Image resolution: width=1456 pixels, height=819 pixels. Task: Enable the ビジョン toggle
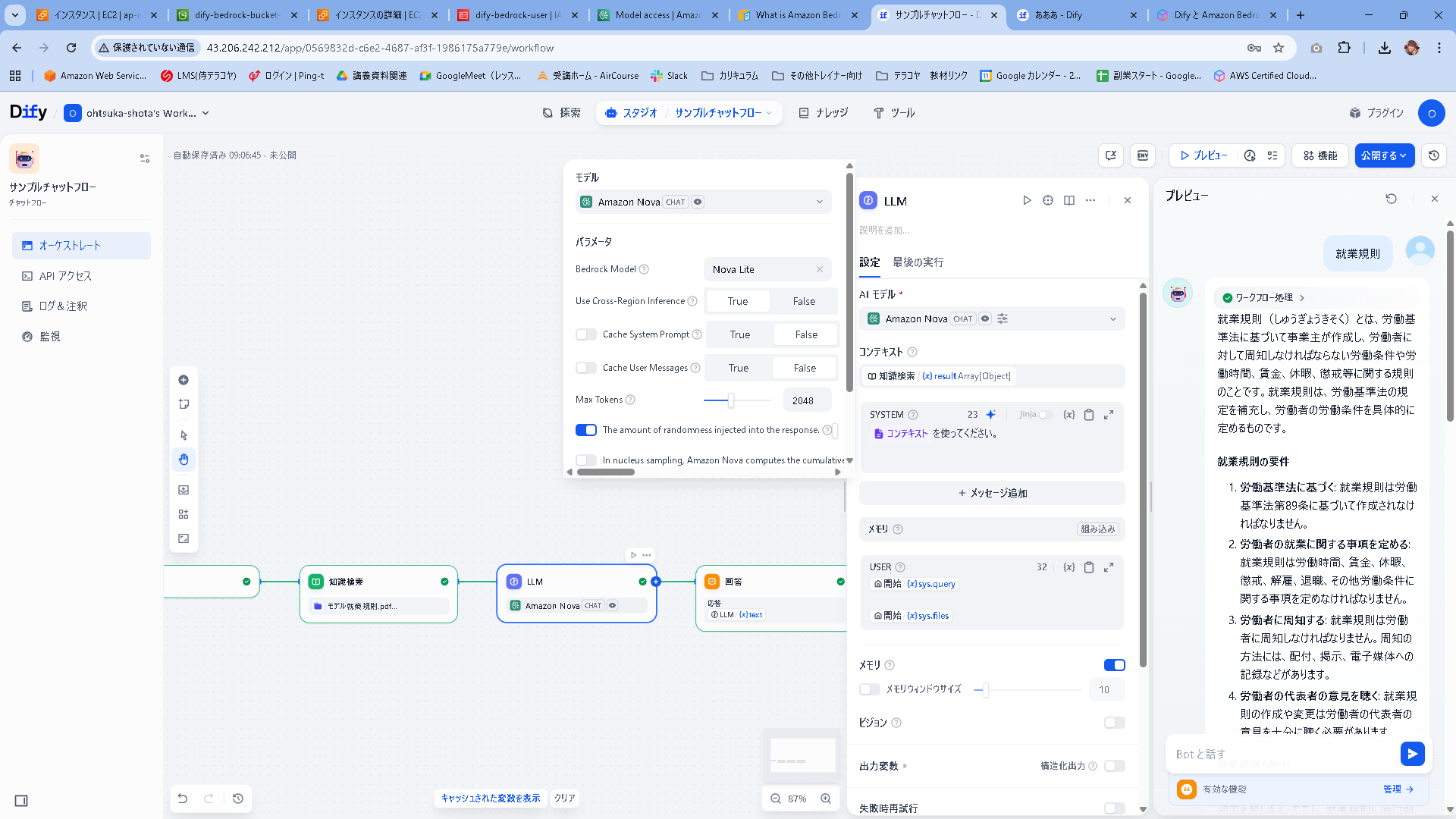(x=1114, y=723)
